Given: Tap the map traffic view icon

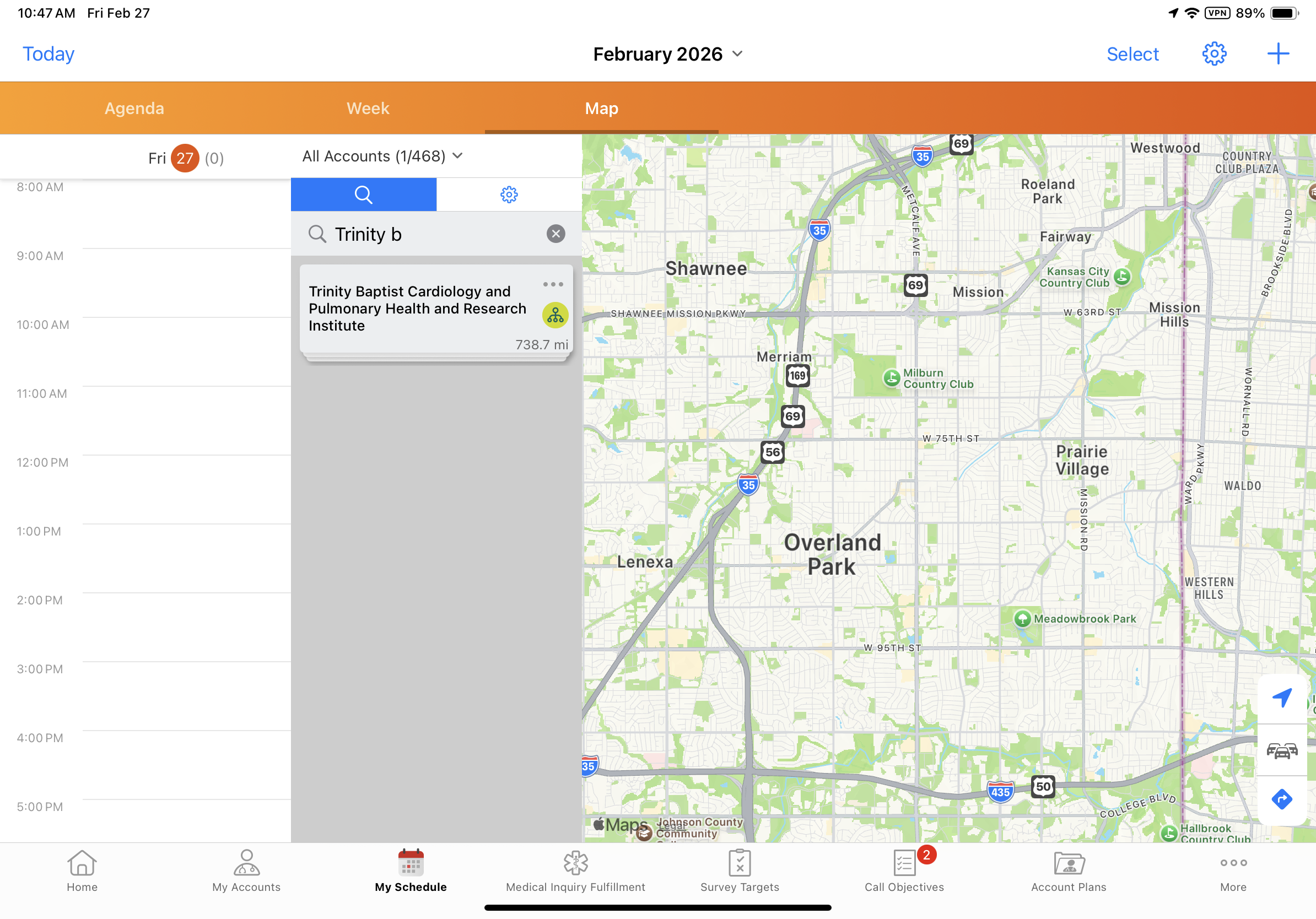Looking at the screenshot, I should click(1282, 750).
